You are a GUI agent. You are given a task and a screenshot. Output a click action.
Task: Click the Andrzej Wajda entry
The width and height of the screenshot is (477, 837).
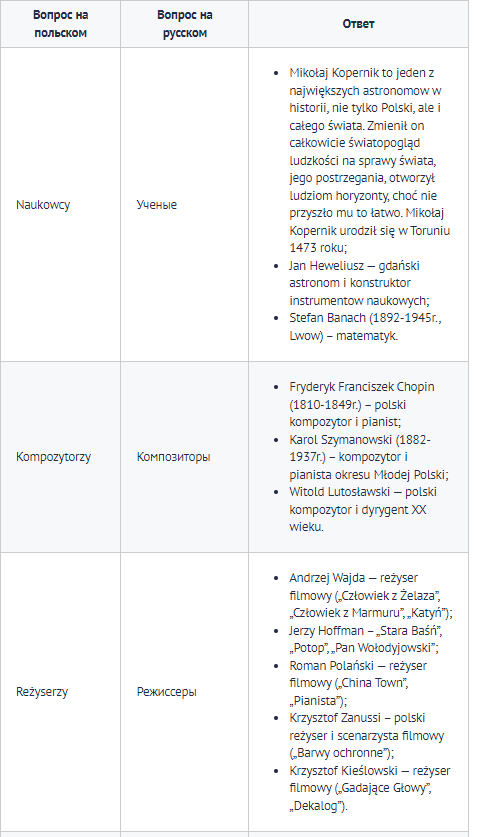(371, 595)
